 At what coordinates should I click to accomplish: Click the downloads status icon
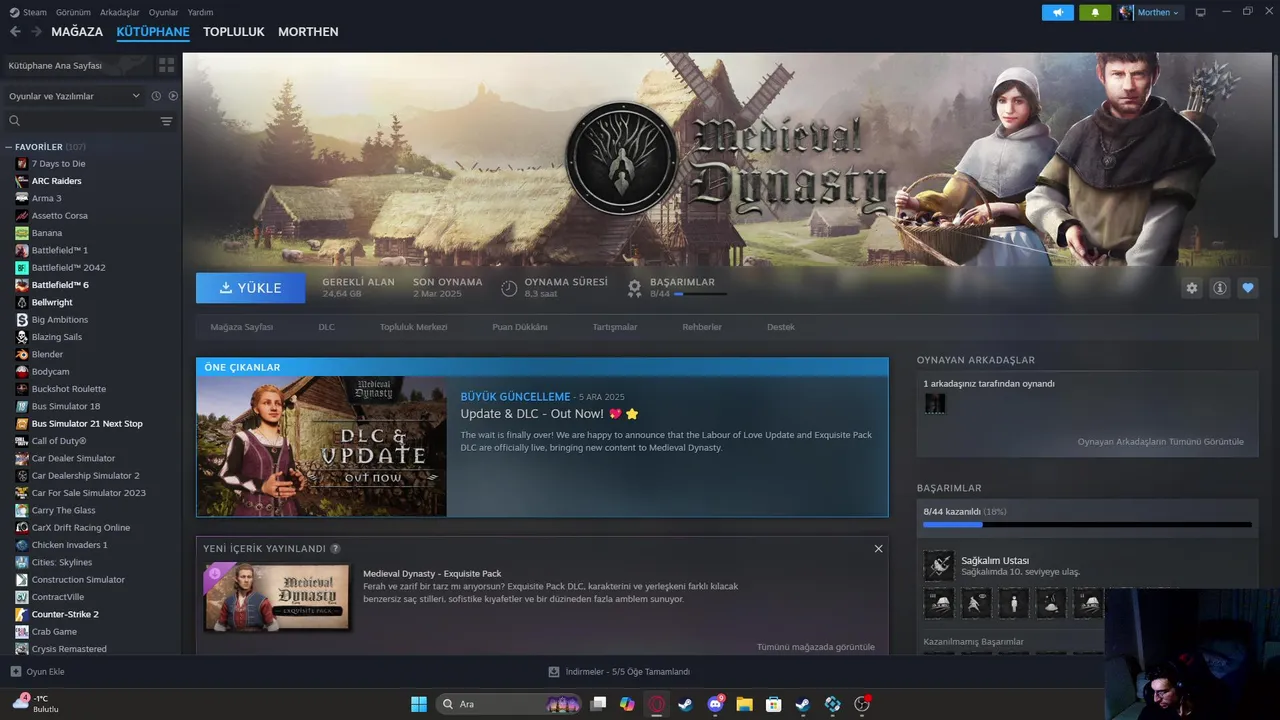click(x=554, y=672)
